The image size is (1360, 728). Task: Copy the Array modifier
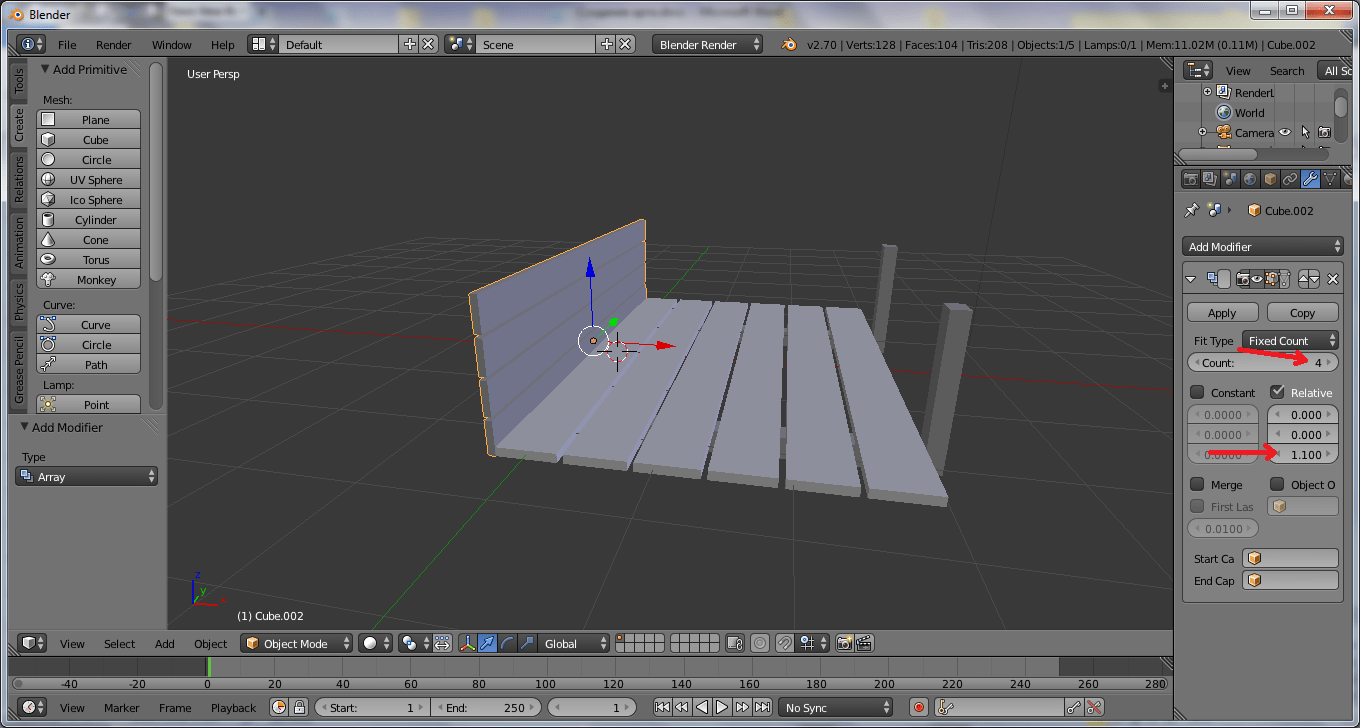click(x=1302, y=312)
